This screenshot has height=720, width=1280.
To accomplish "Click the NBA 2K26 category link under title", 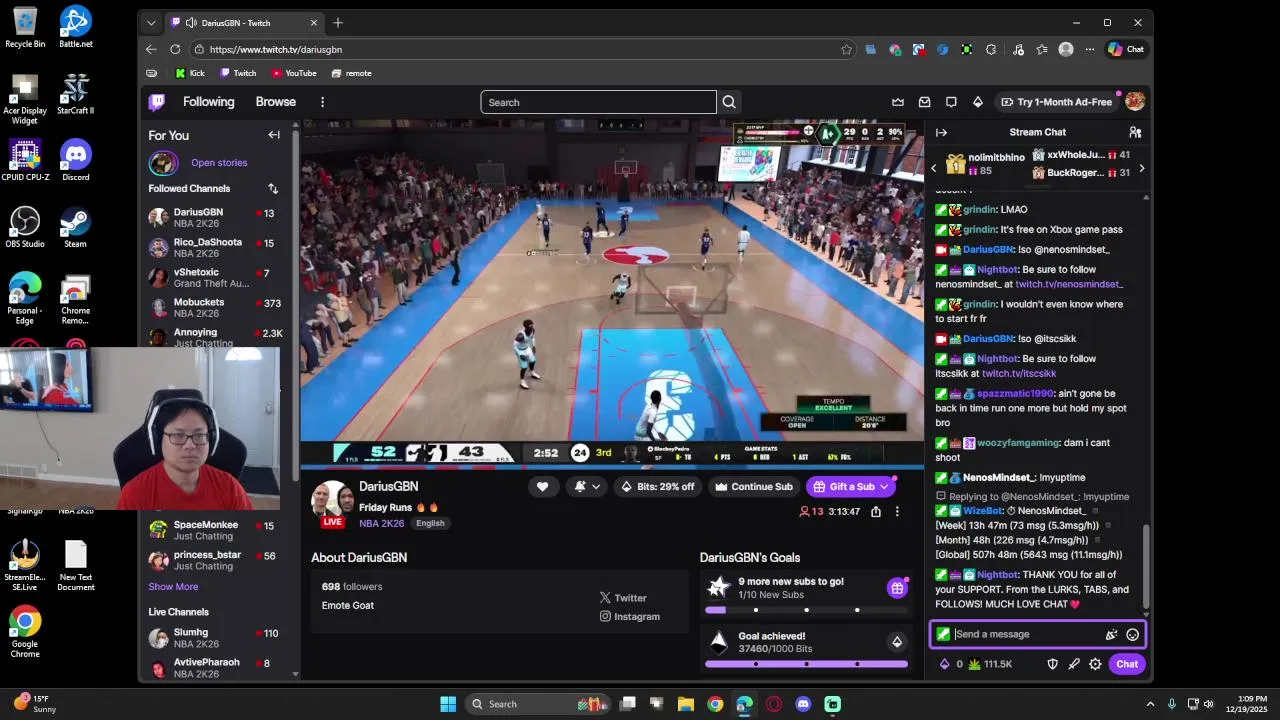I will coord(382,523).
